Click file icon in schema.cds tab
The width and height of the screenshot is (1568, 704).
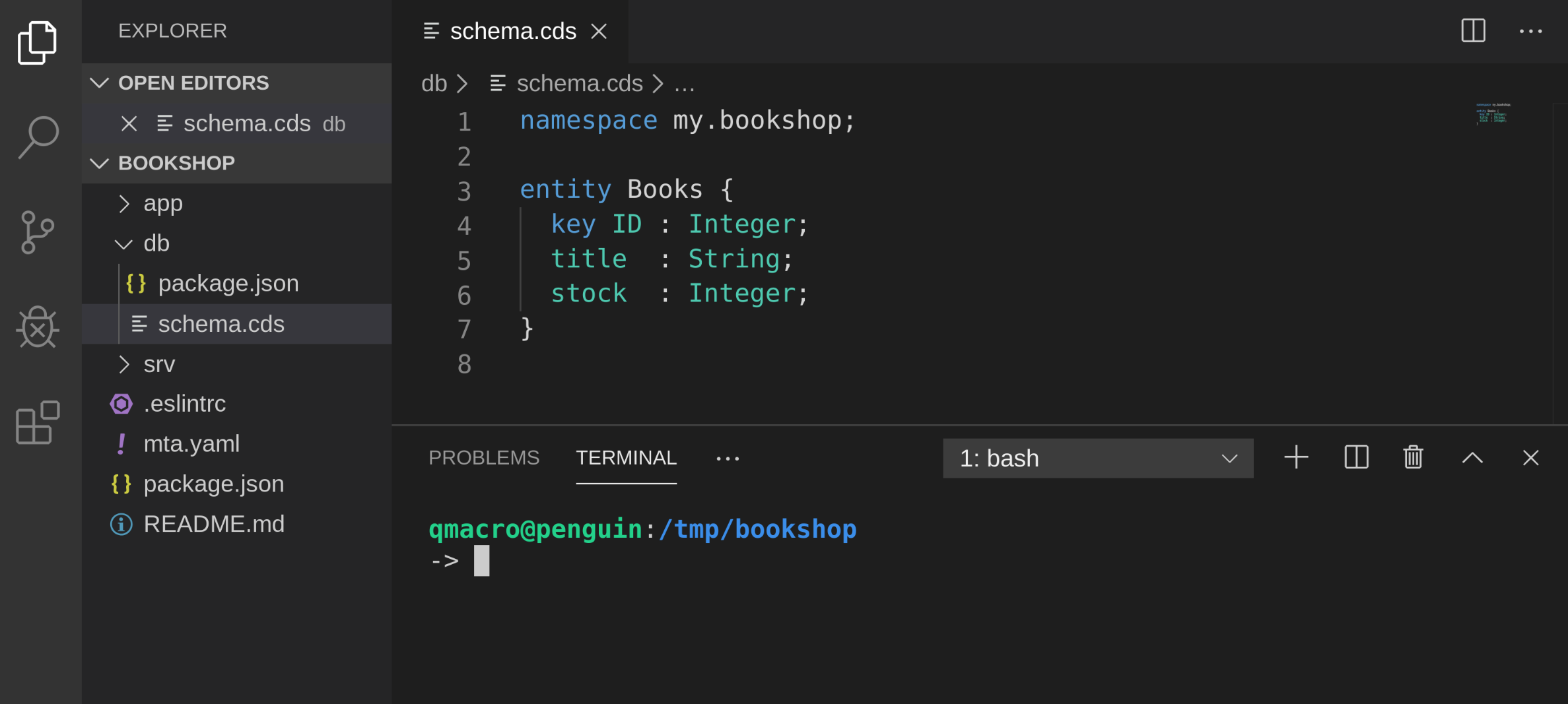point(431,31)
